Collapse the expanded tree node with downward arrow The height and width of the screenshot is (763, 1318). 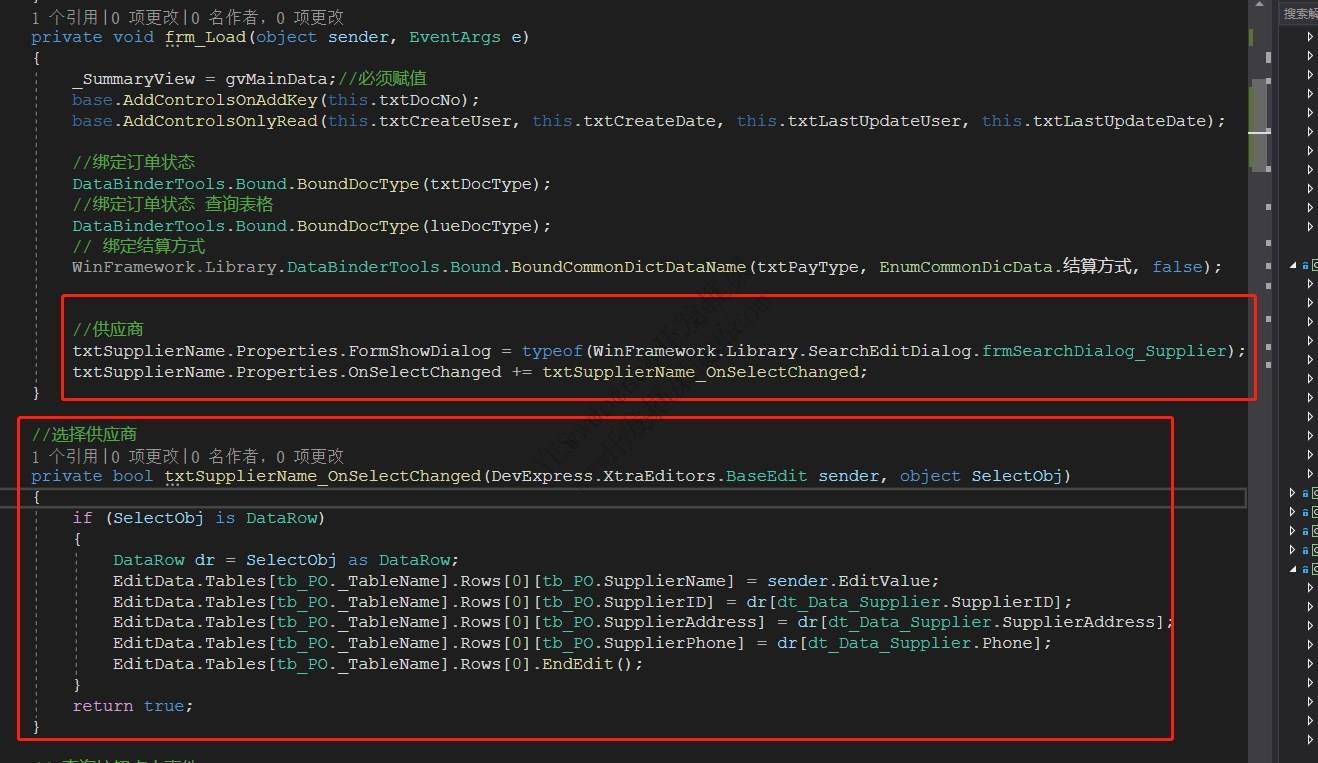tap(1291, 265)
